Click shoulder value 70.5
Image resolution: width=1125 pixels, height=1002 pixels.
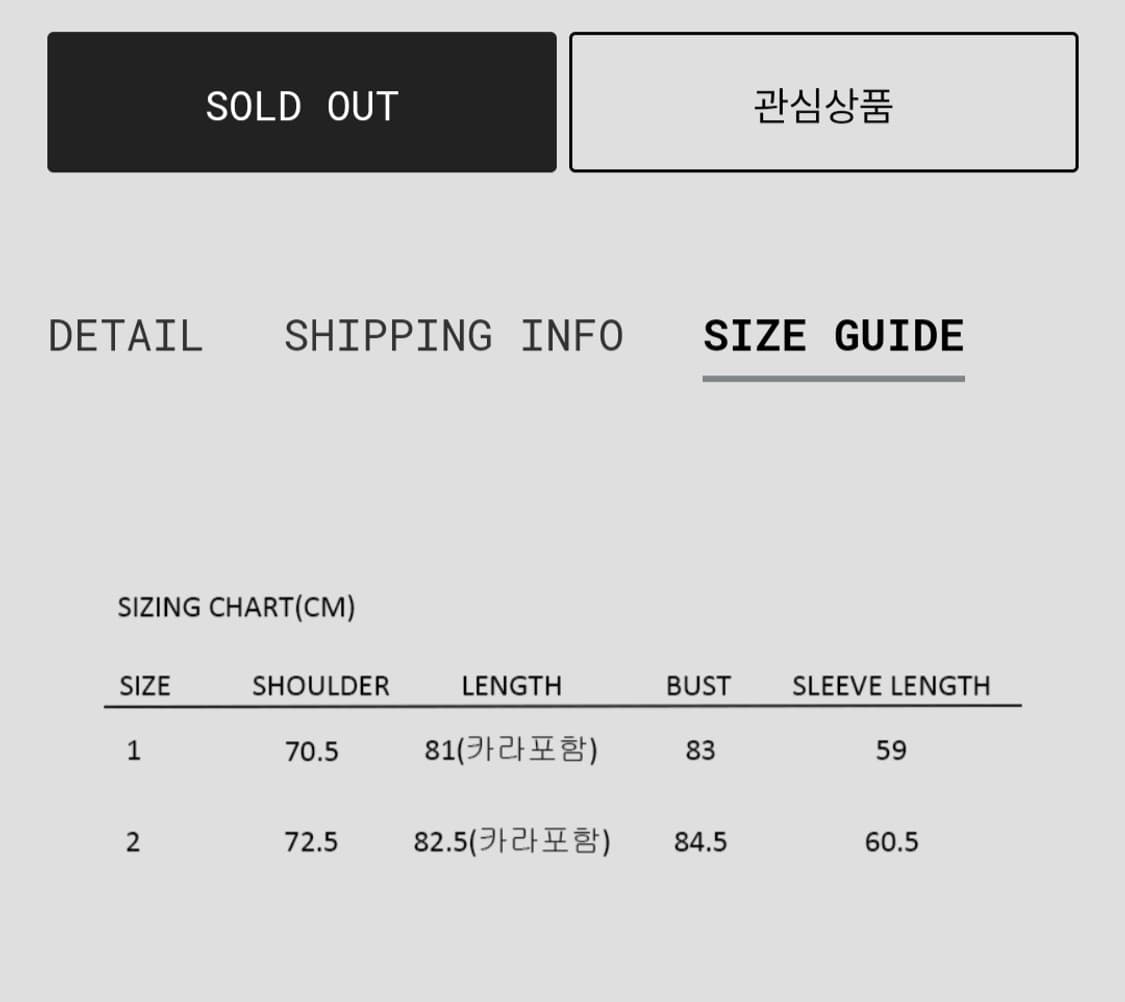(x=311, y=752)
